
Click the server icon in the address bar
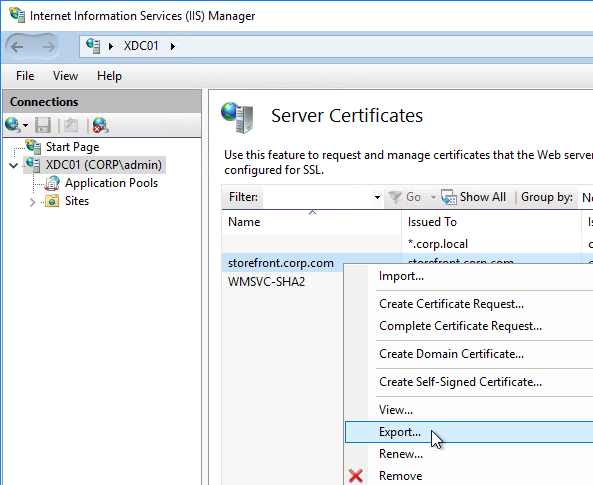[x=93, y=46]
